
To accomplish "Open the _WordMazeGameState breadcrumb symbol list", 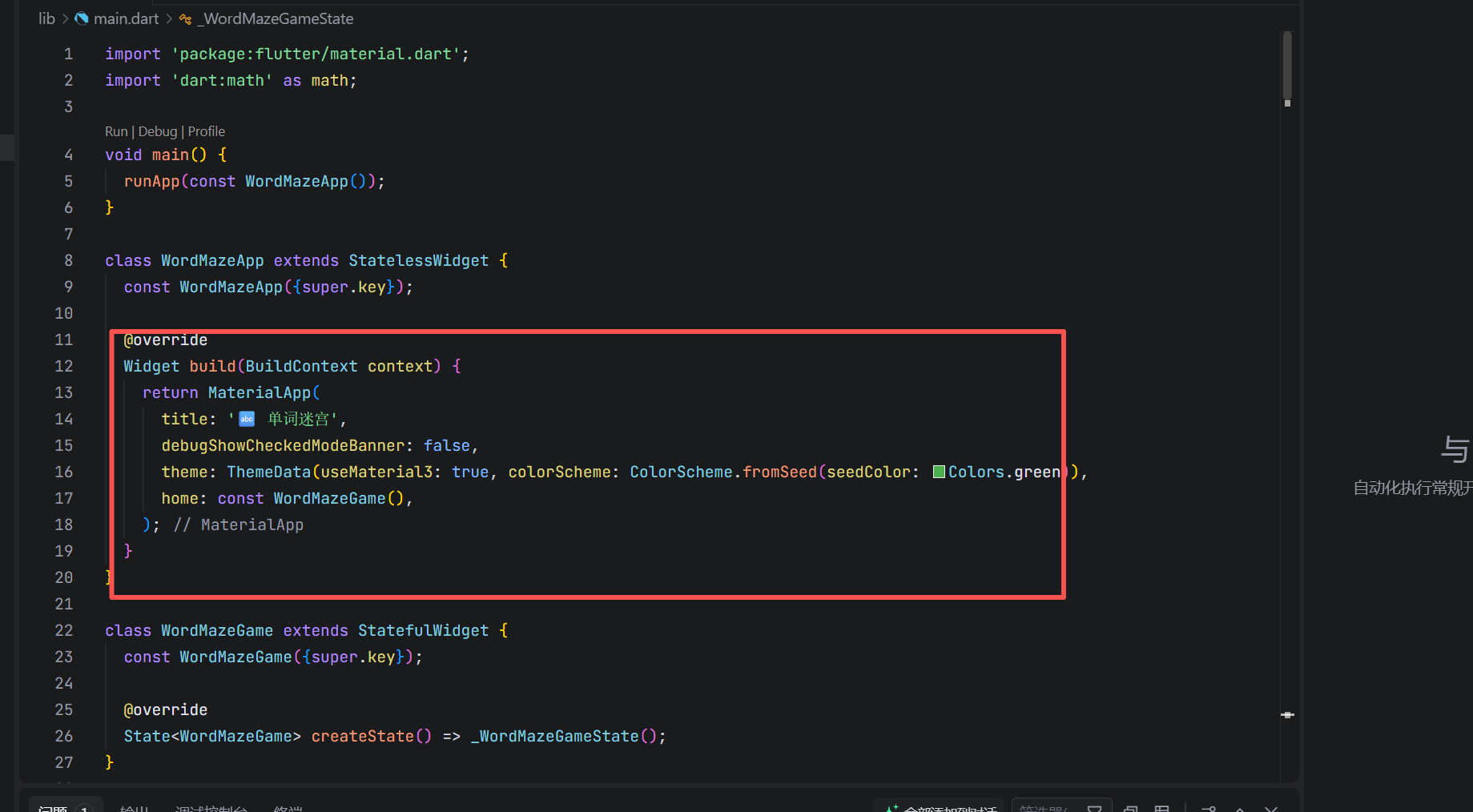I will pyautogui.click(x=276, y=18).
